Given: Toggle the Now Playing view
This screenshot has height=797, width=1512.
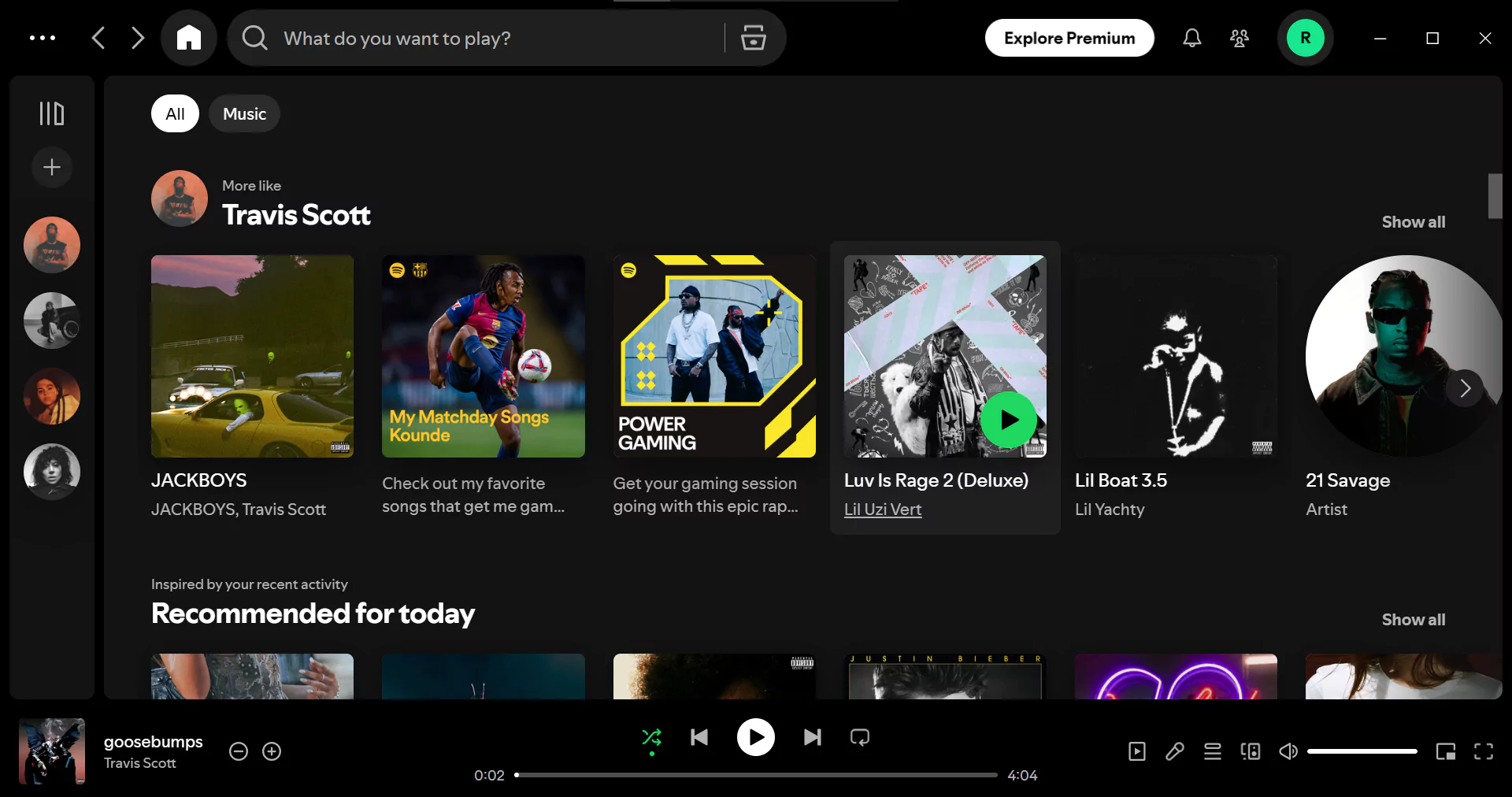Looking at the screenshot, I should click(x=1137, y=751).
